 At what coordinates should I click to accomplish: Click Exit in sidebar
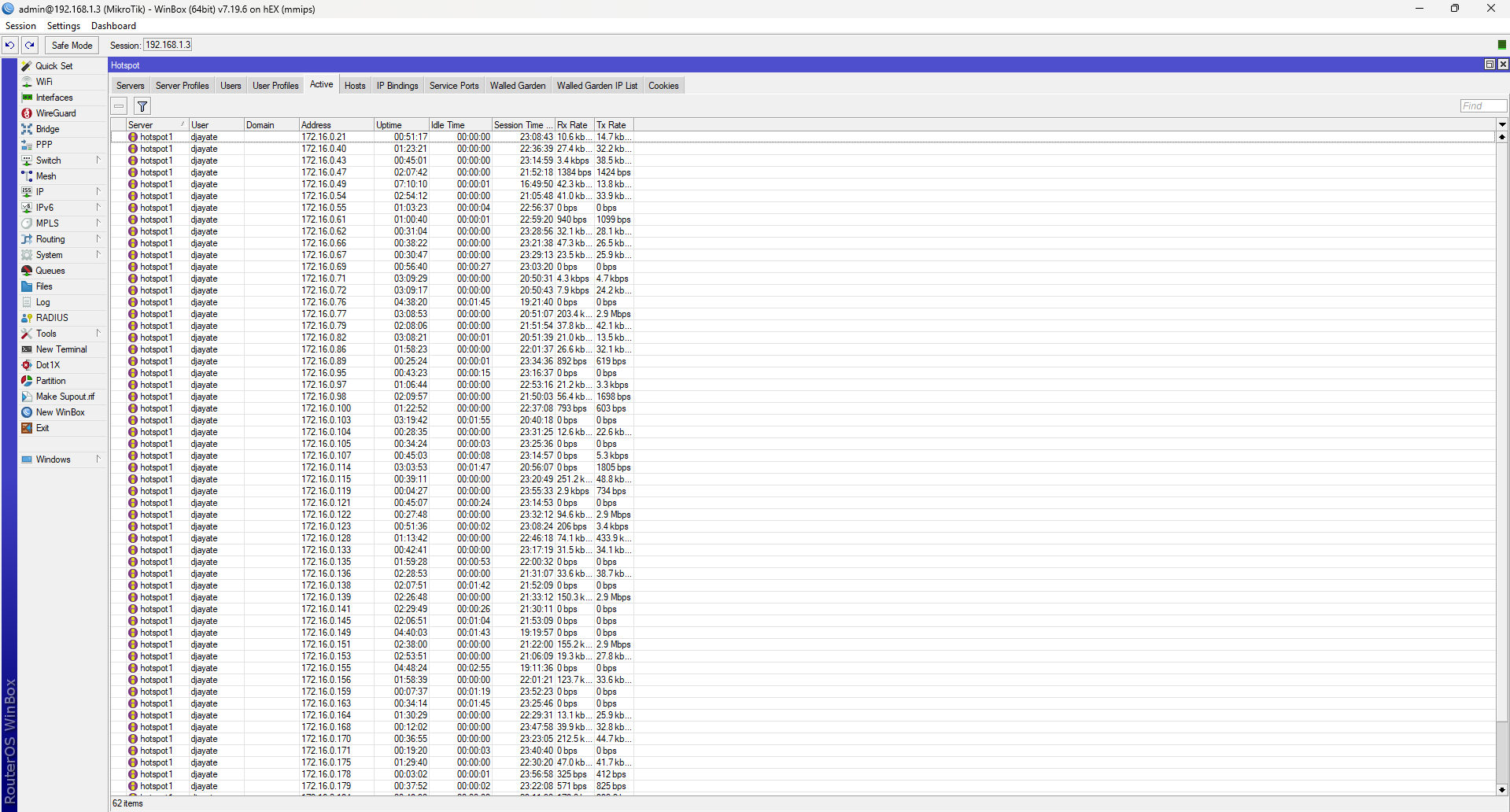pos(42,428)
